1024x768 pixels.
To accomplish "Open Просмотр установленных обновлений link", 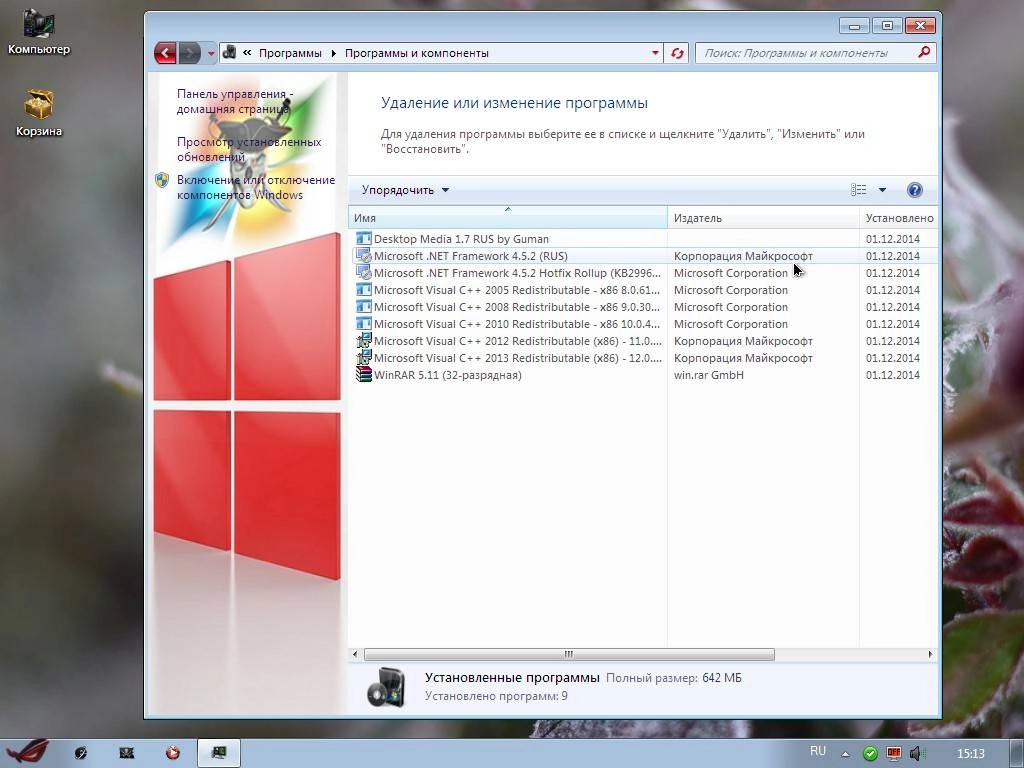I will tap(249, 149).
